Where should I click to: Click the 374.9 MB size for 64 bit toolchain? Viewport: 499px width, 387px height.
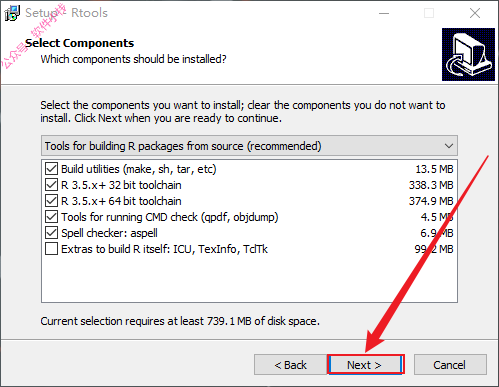(431, 201)
